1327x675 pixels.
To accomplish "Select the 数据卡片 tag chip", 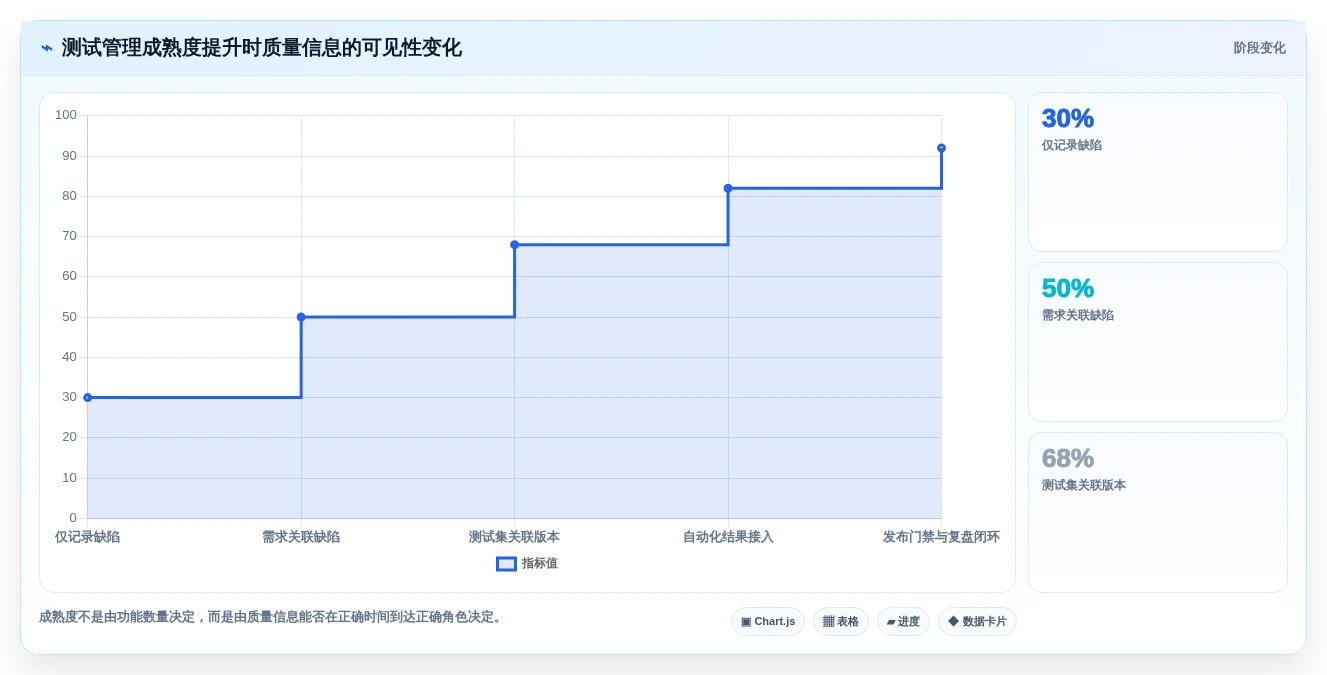I will click(x=977, y=622).
